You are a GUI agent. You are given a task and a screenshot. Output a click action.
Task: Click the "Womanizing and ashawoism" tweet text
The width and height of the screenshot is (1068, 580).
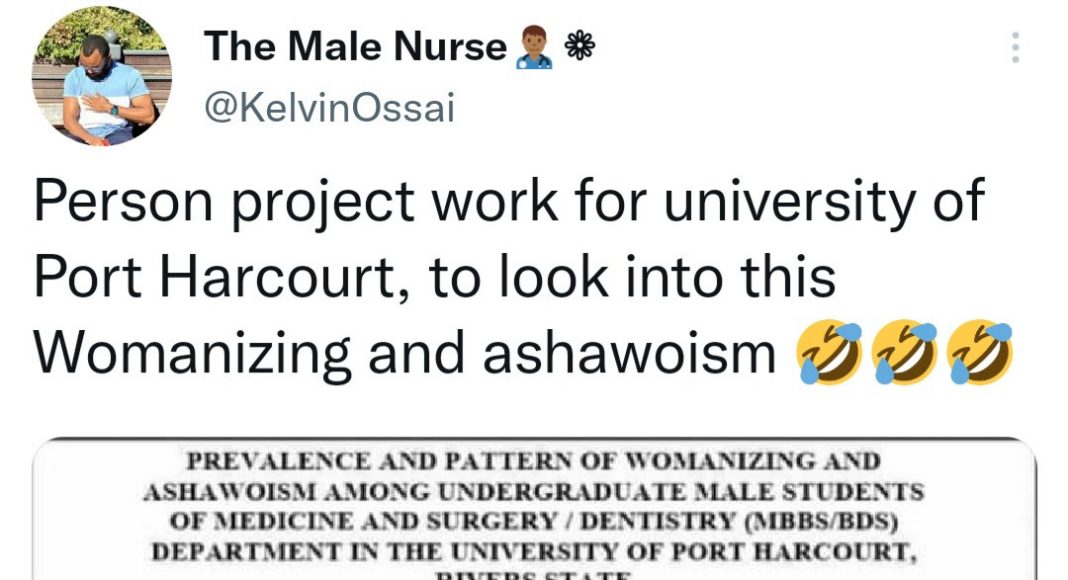point(405,352)
